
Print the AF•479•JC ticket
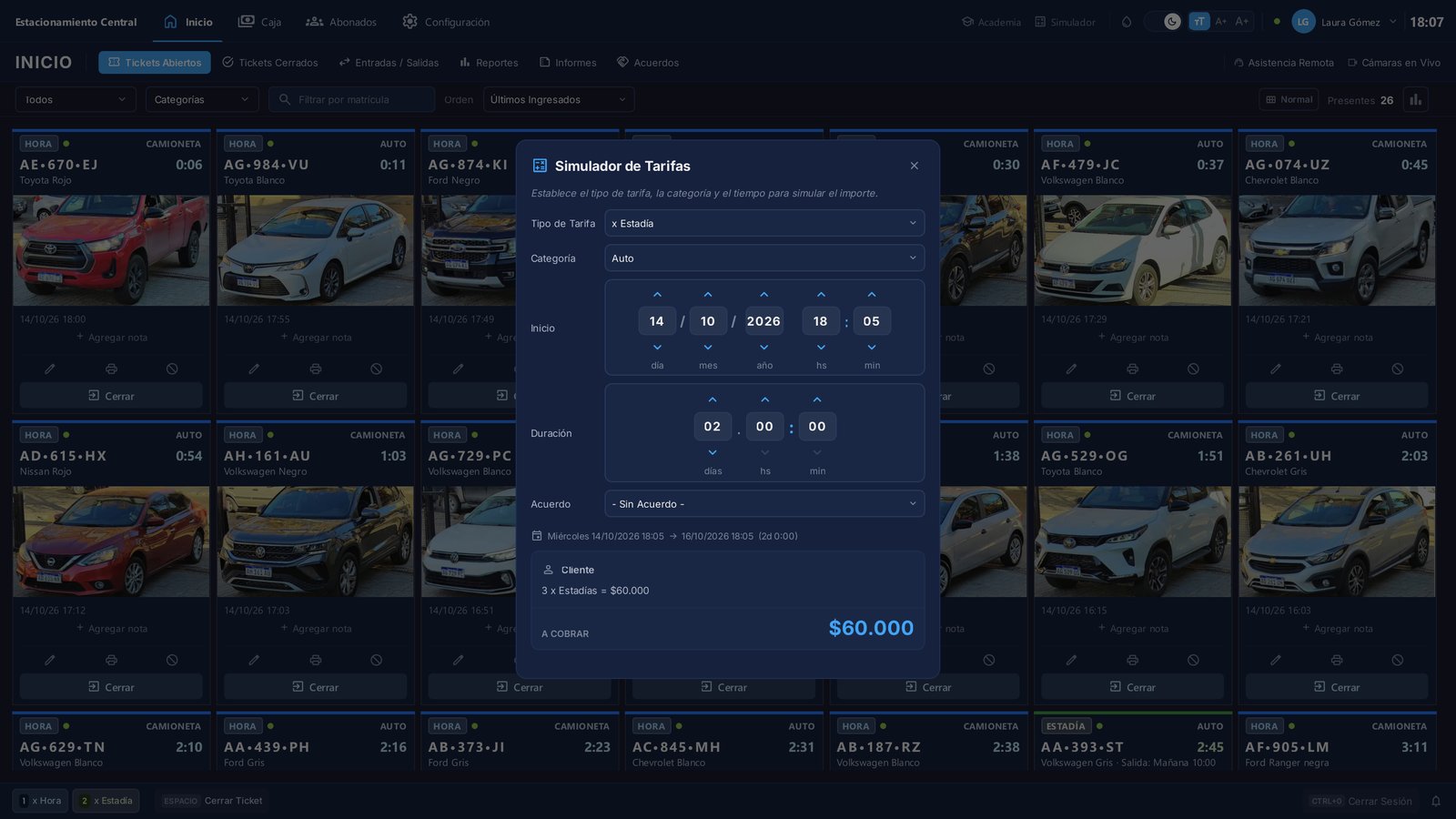coord(1132,369)
